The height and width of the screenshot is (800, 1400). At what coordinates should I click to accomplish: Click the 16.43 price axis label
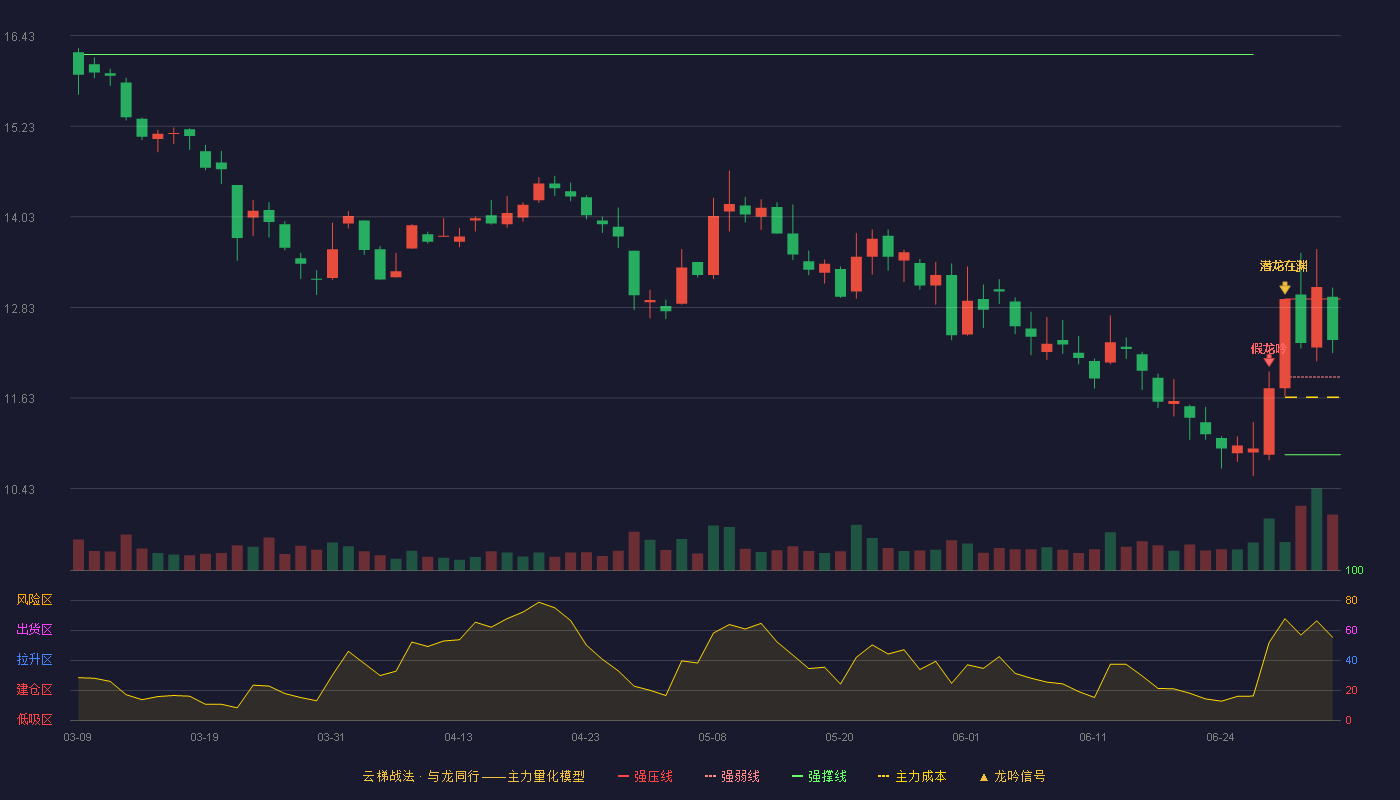coord(19,37)
